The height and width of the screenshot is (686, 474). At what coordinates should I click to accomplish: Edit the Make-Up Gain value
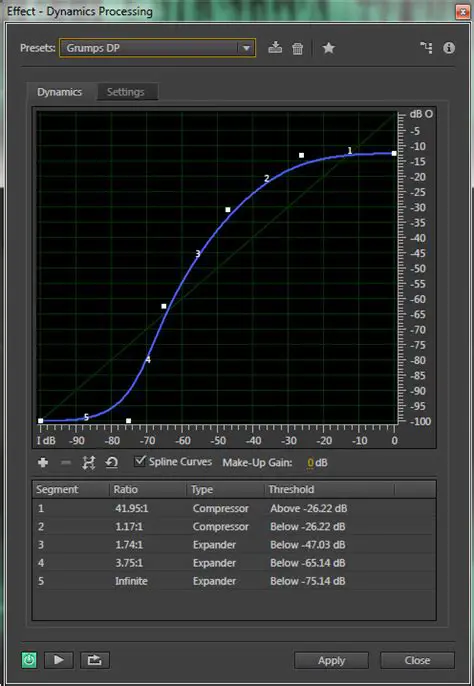311,463
